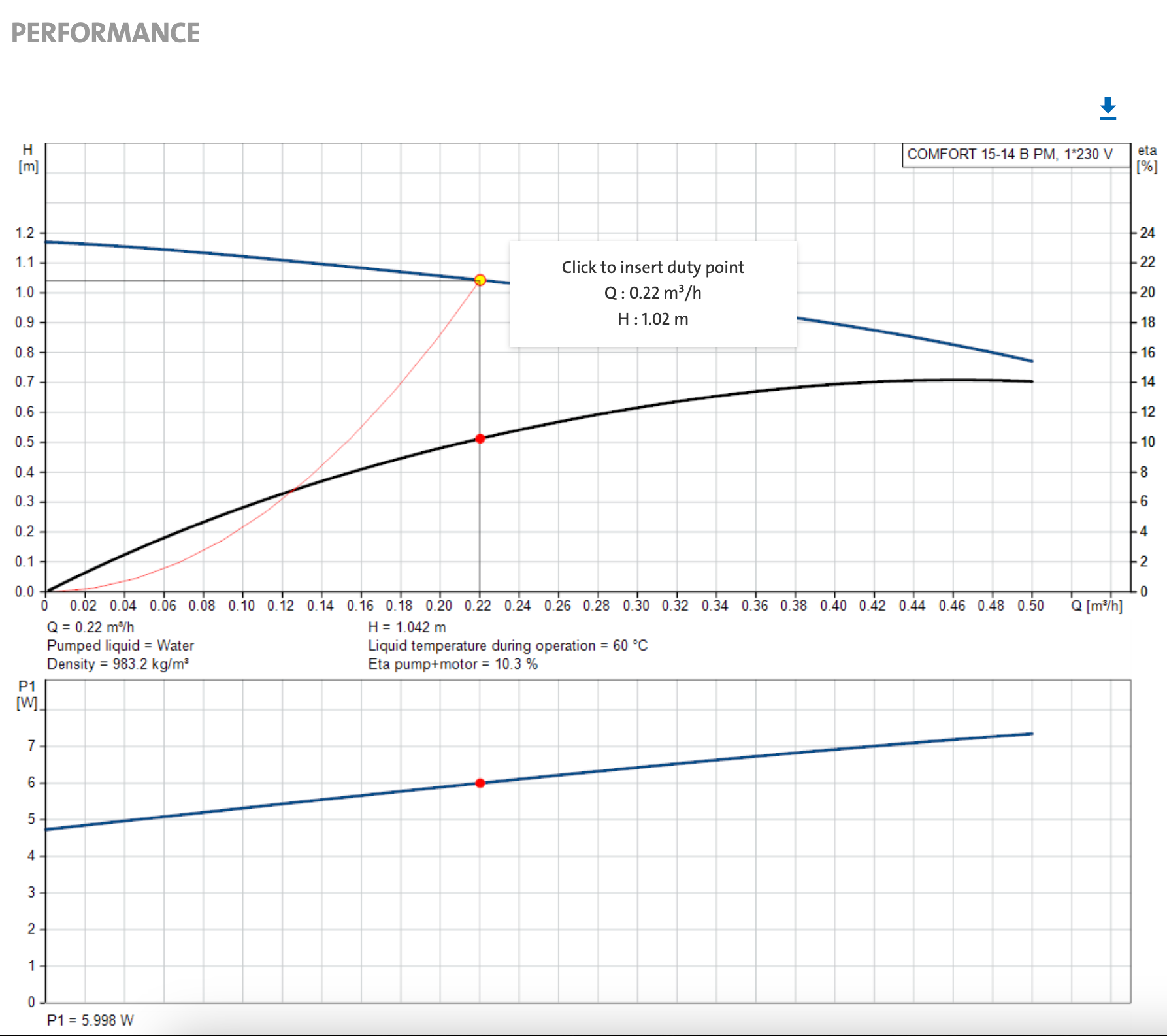The image size is (1167, 1036).
Task: Click the Pumped liquid = Water text
Action: pos(120,645)
